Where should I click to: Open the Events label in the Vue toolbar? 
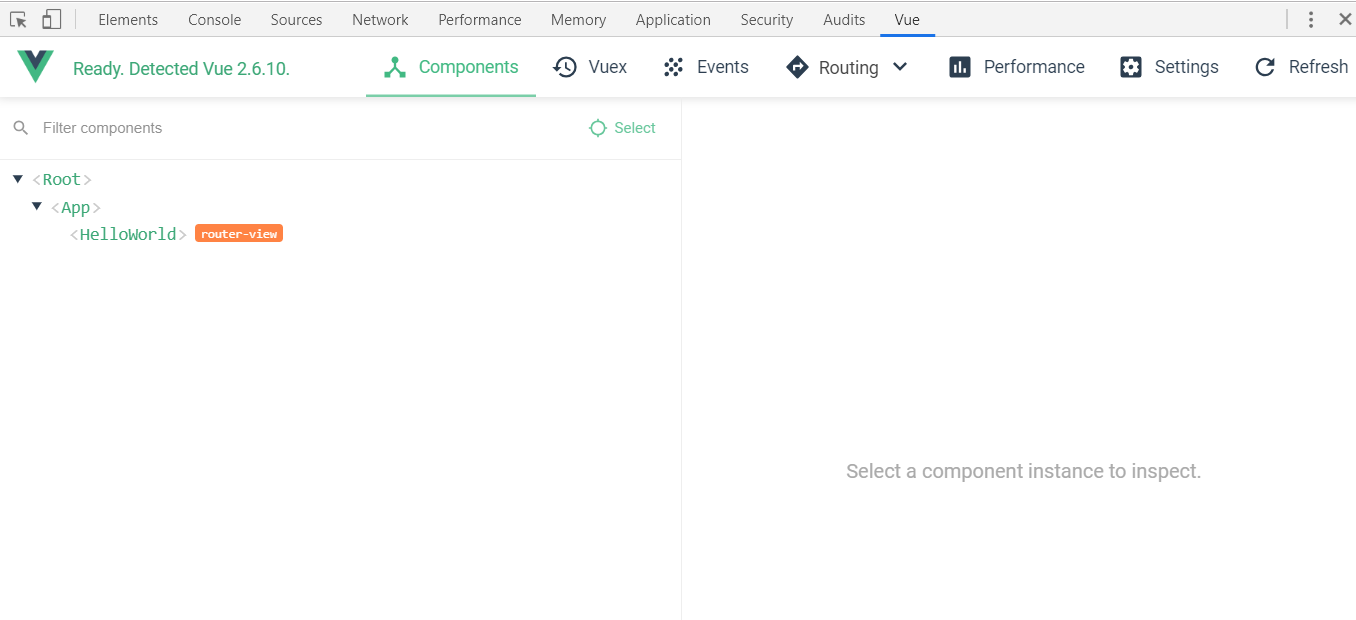[x=723, y=67]
